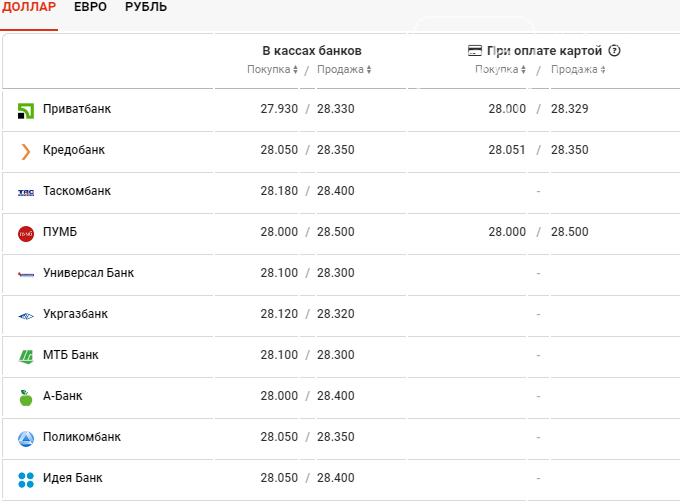This screenshot has height=501, width=680.
Task: Switch to the ЕВРО currency tab
Action: click(x=90, y=7)
